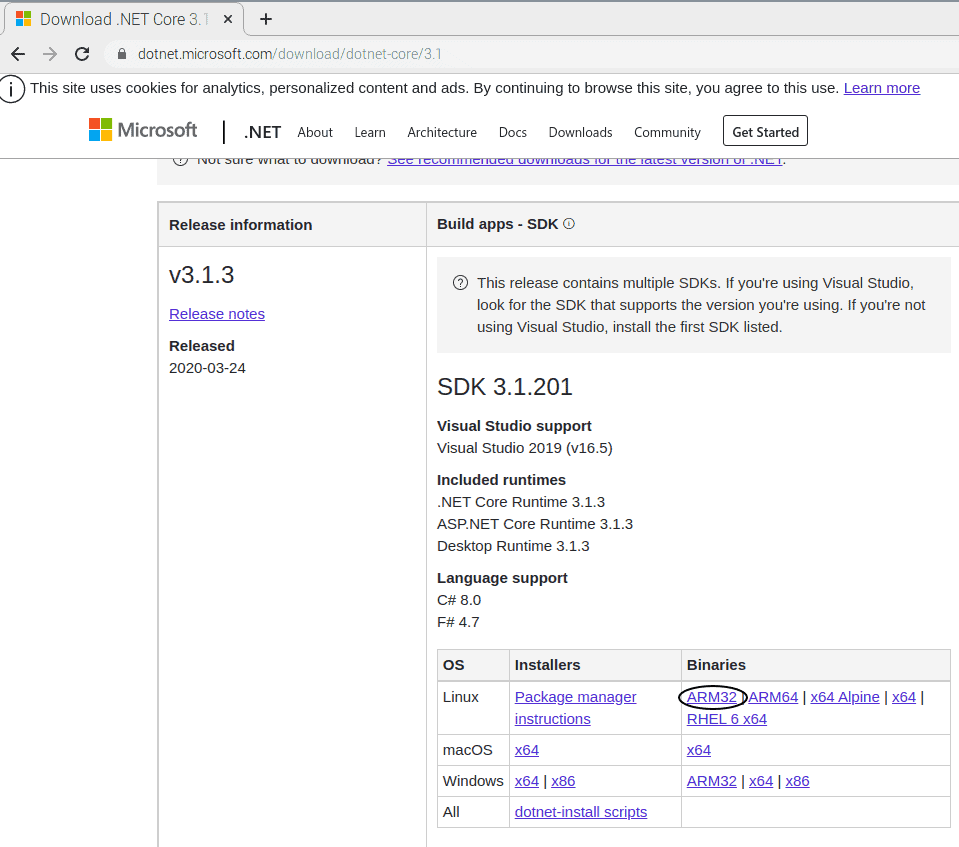The width and height of the screenshot is (959, 847).
Task: Download Linux ARM64 binaries
Action: click(x=773, y=697)
